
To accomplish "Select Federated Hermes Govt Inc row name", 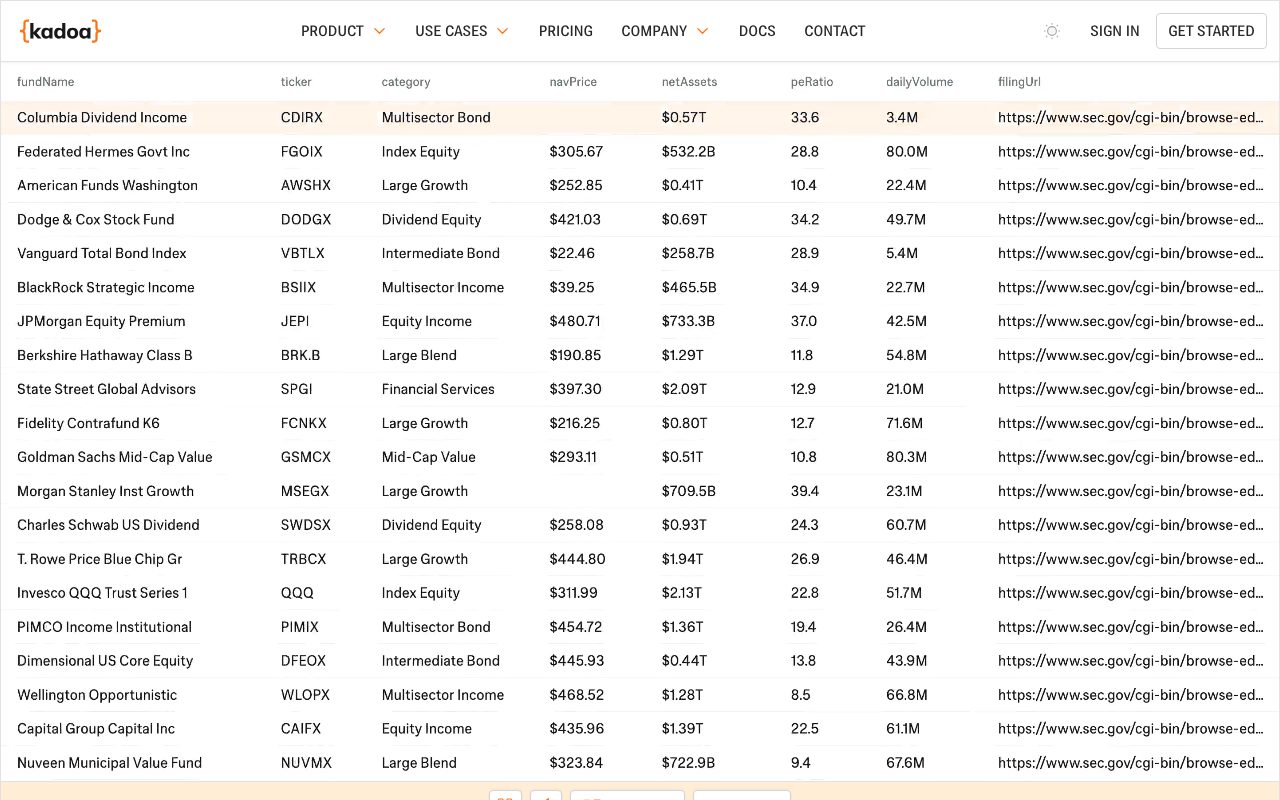I will [x=103, y=151].
